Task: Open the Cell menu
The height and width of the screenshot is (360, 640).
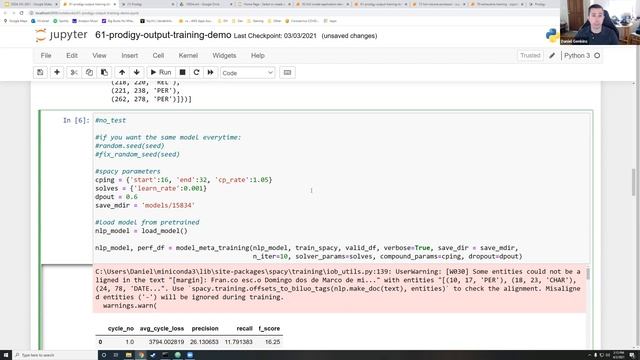Action: pyautogui.click(x=158, y=56)
